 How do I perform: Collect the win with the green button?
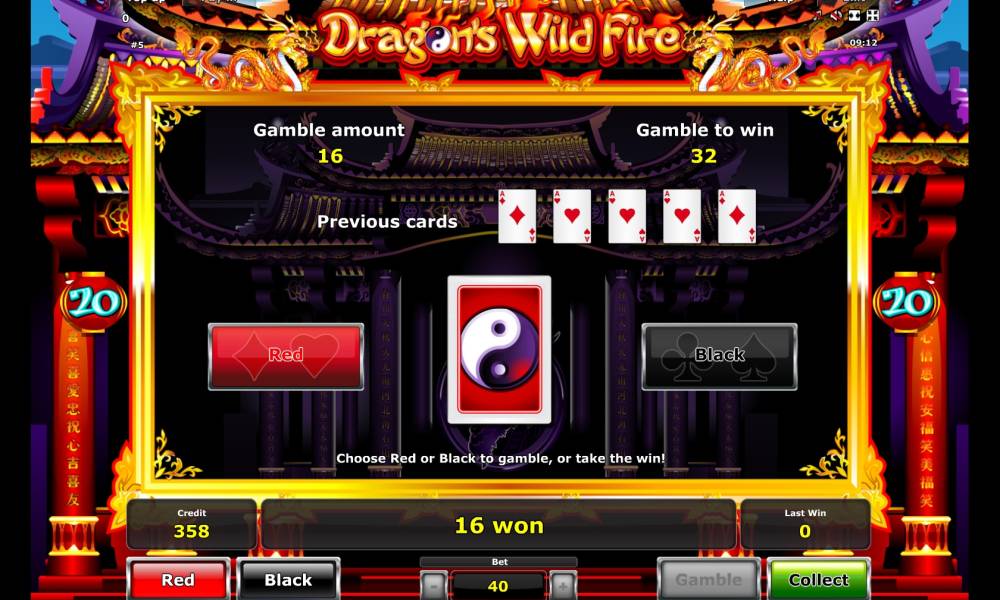(818, 579)
